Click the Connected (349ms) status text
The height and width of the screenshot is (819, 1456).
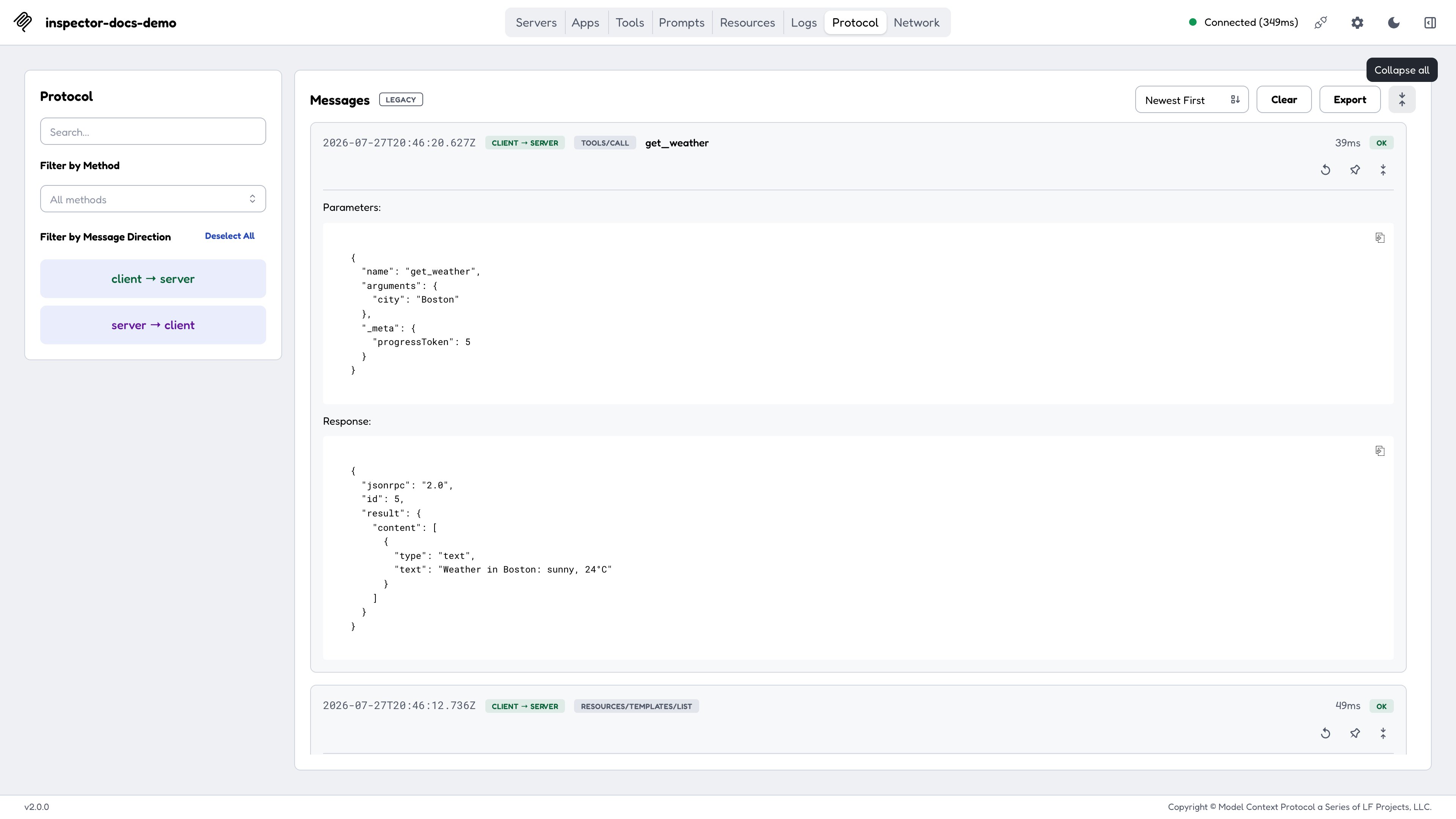click(1251, 22)
